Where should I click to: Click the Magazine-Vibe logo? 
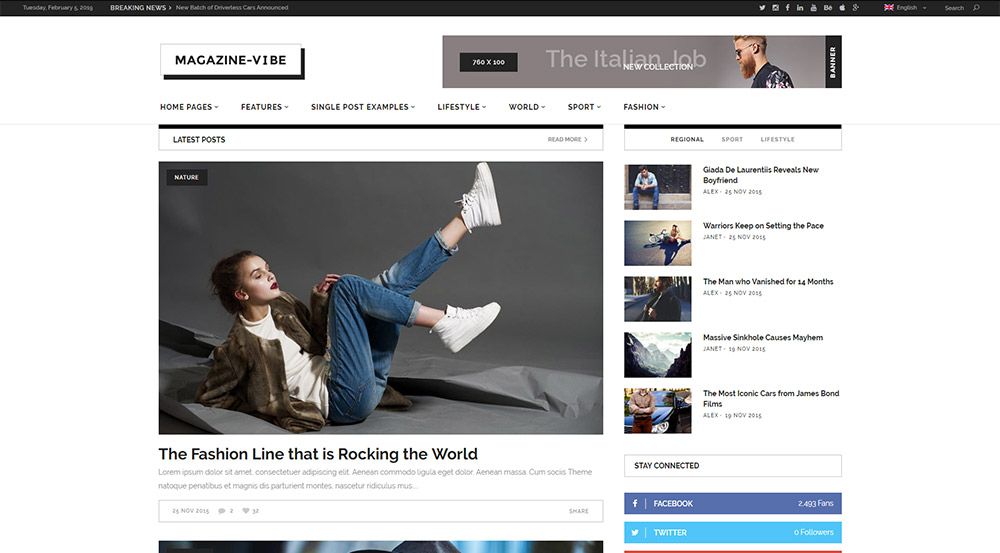[x=230, y=60]
